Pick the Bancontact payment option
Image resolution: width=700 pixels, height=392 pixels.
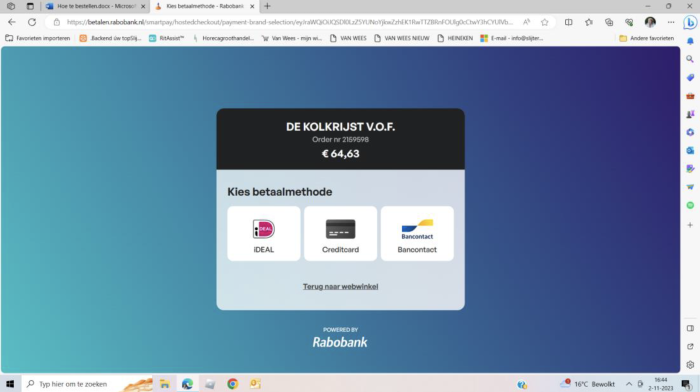tap(417, 234)
